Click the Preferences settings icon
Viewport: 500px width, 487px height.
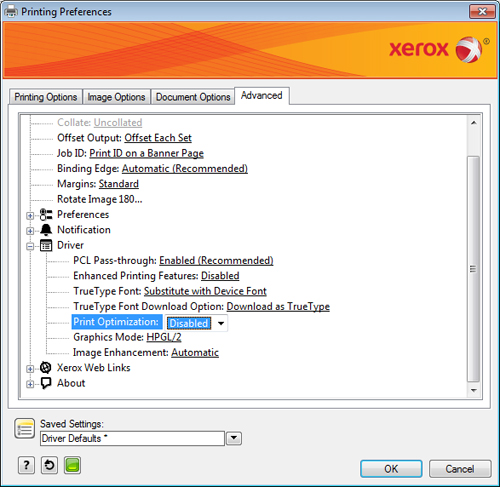(x=46, y=214)
